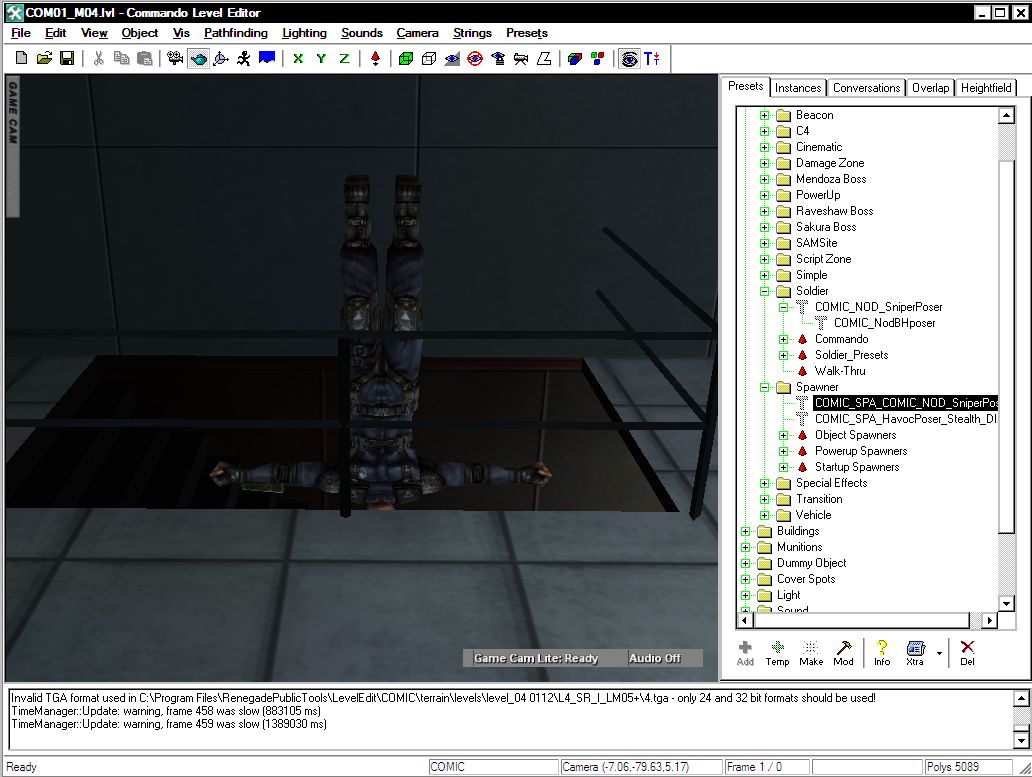Toggle the eye visibility toolbar button
Screen dimensions: 1032x777
(628, 59)
